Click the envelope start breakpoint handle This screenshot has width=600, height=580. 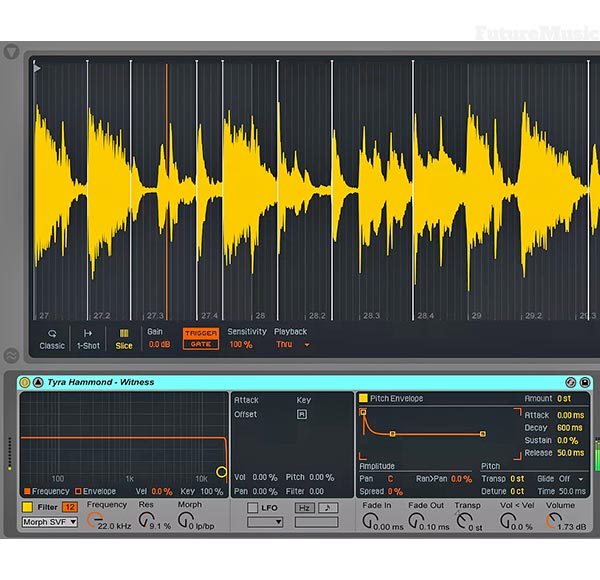[x=363, y=412]
